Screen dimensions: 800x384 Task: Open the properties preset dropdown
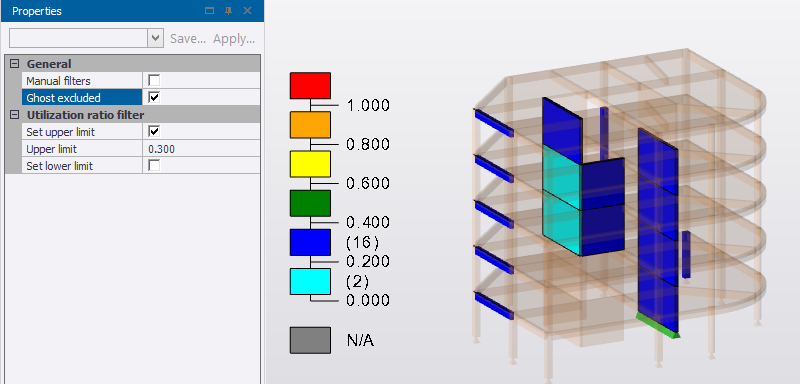tap(155, 38)
